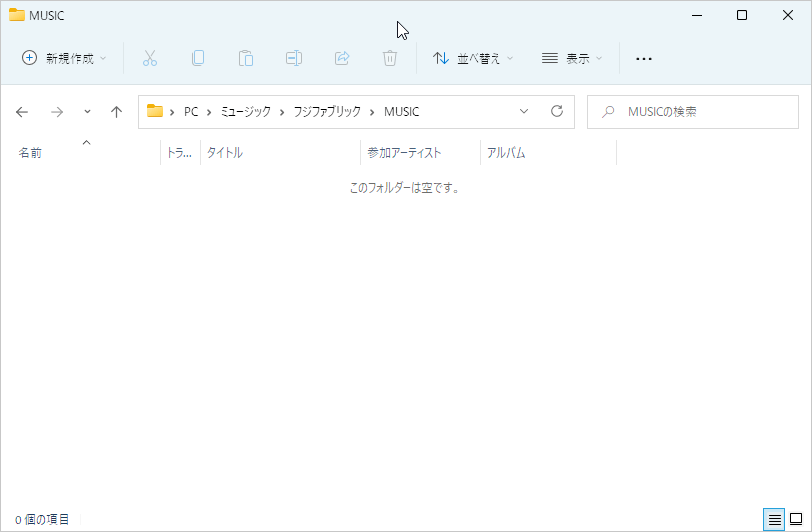Click the Delete trash can icon

(x=390, y=58)
